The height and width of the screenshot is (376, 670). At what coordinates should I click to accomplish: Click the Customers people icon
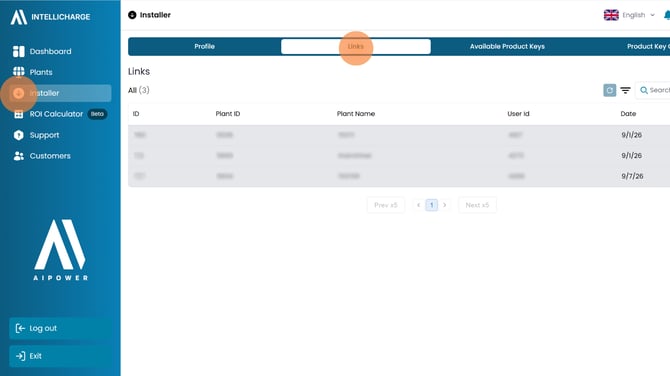click(x=18, y=156)
